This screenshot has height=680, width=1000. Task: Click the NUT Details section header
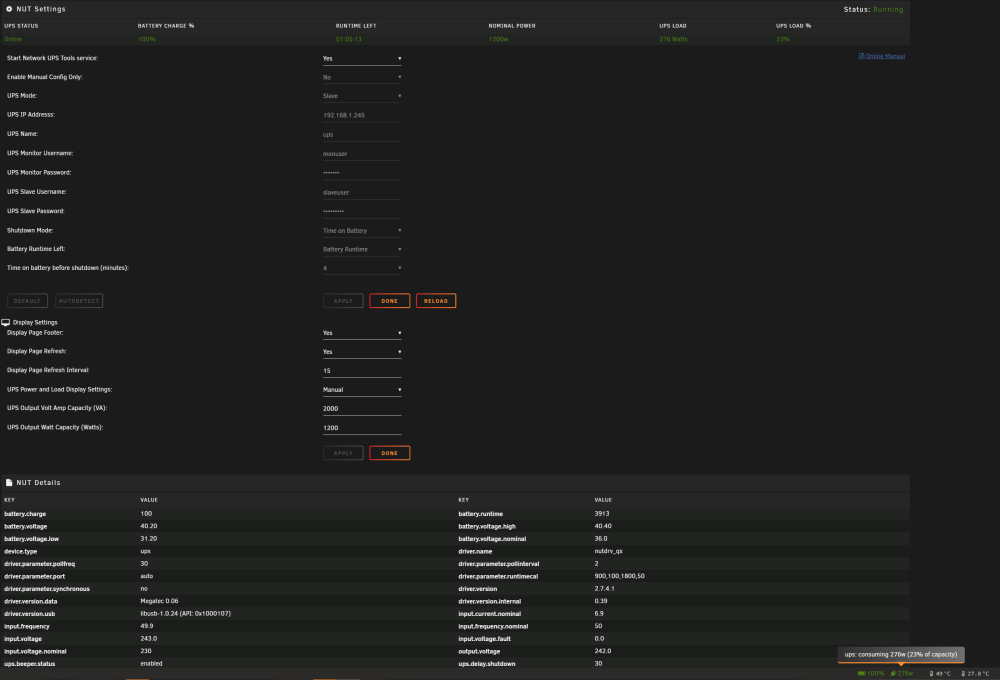38,483
